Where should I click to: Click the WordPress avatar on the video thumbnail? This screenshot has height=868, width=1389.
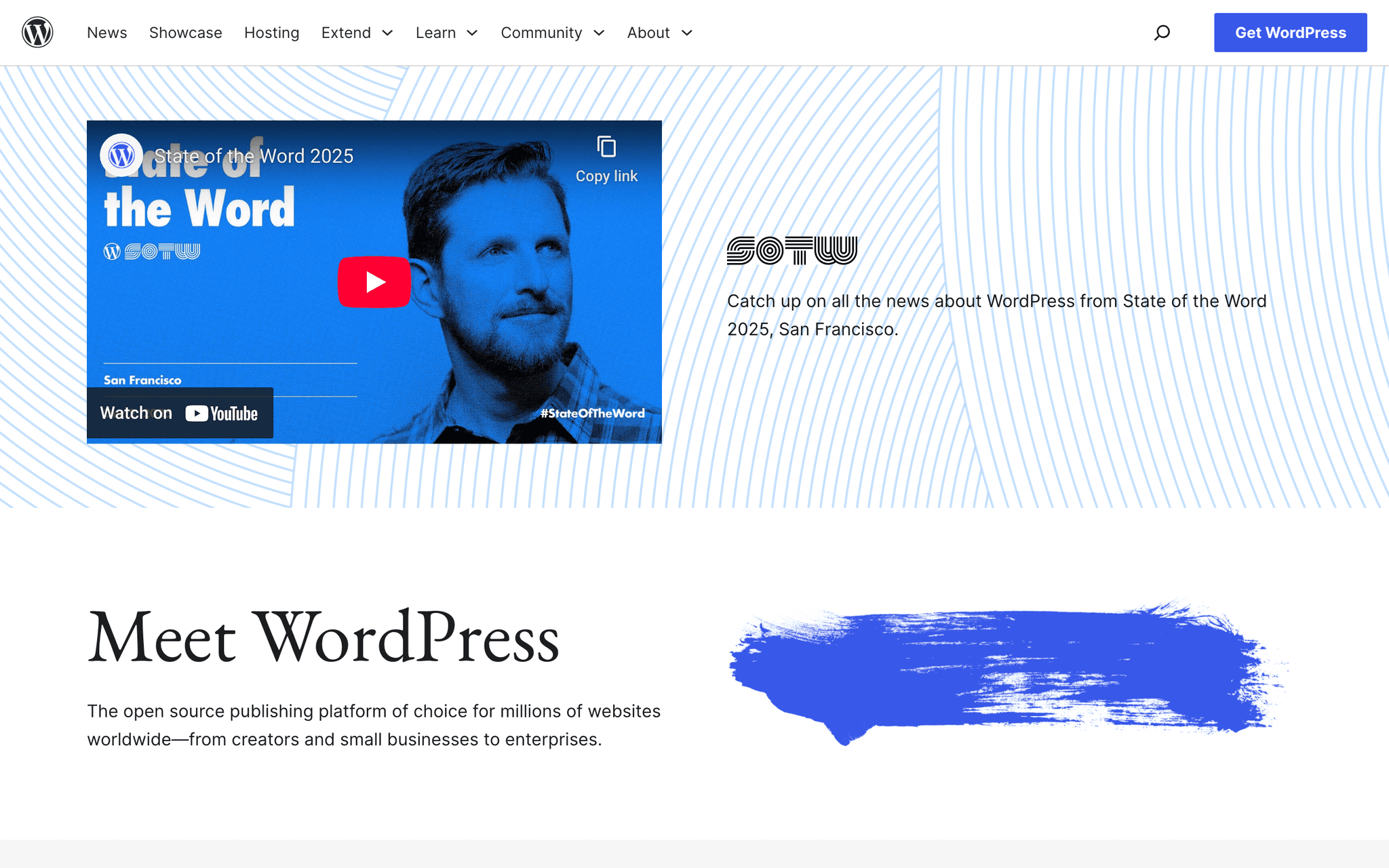tap(121, 155)
